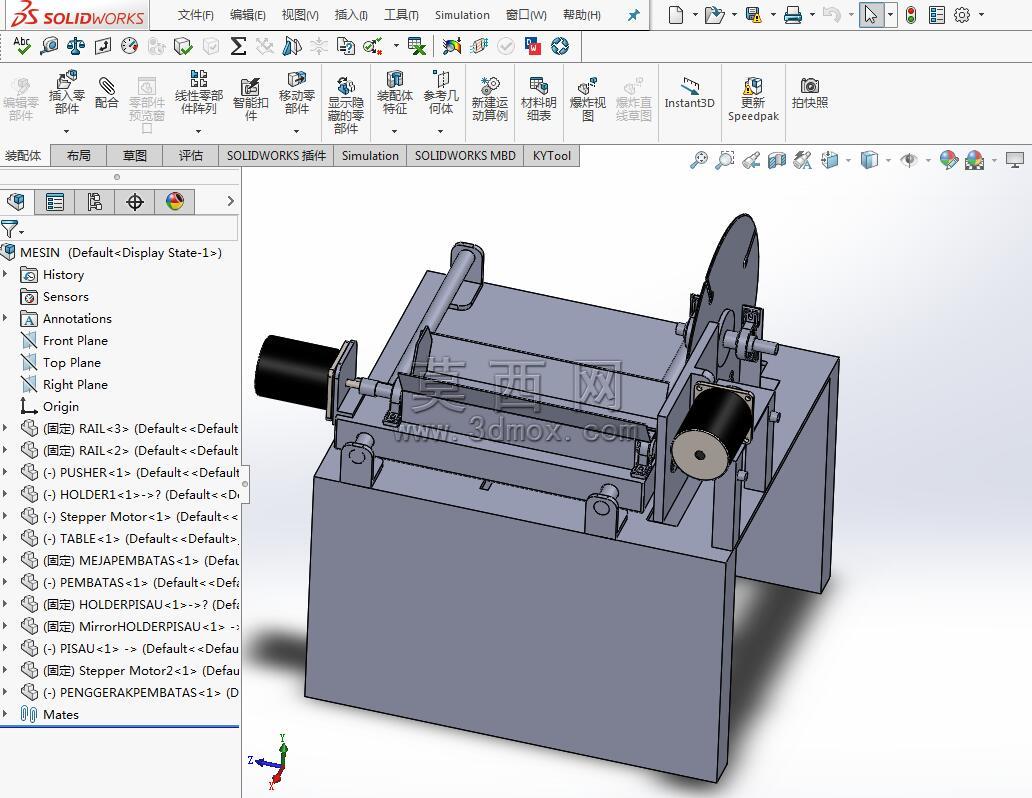Open the Exploded View tool
Viewport: 1032px width, 798px height.
587,99
